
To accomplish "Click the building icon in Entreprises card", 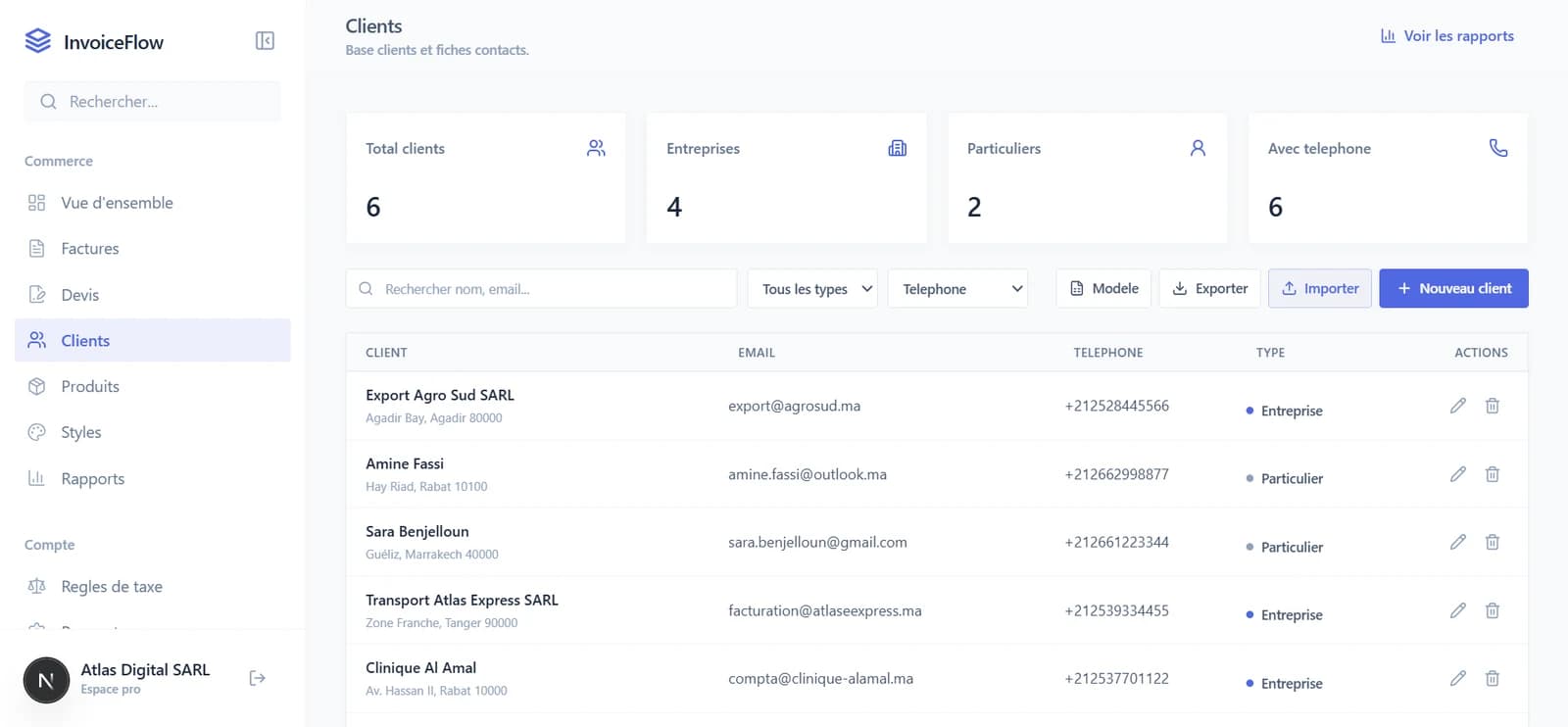I will coord(898,148).
